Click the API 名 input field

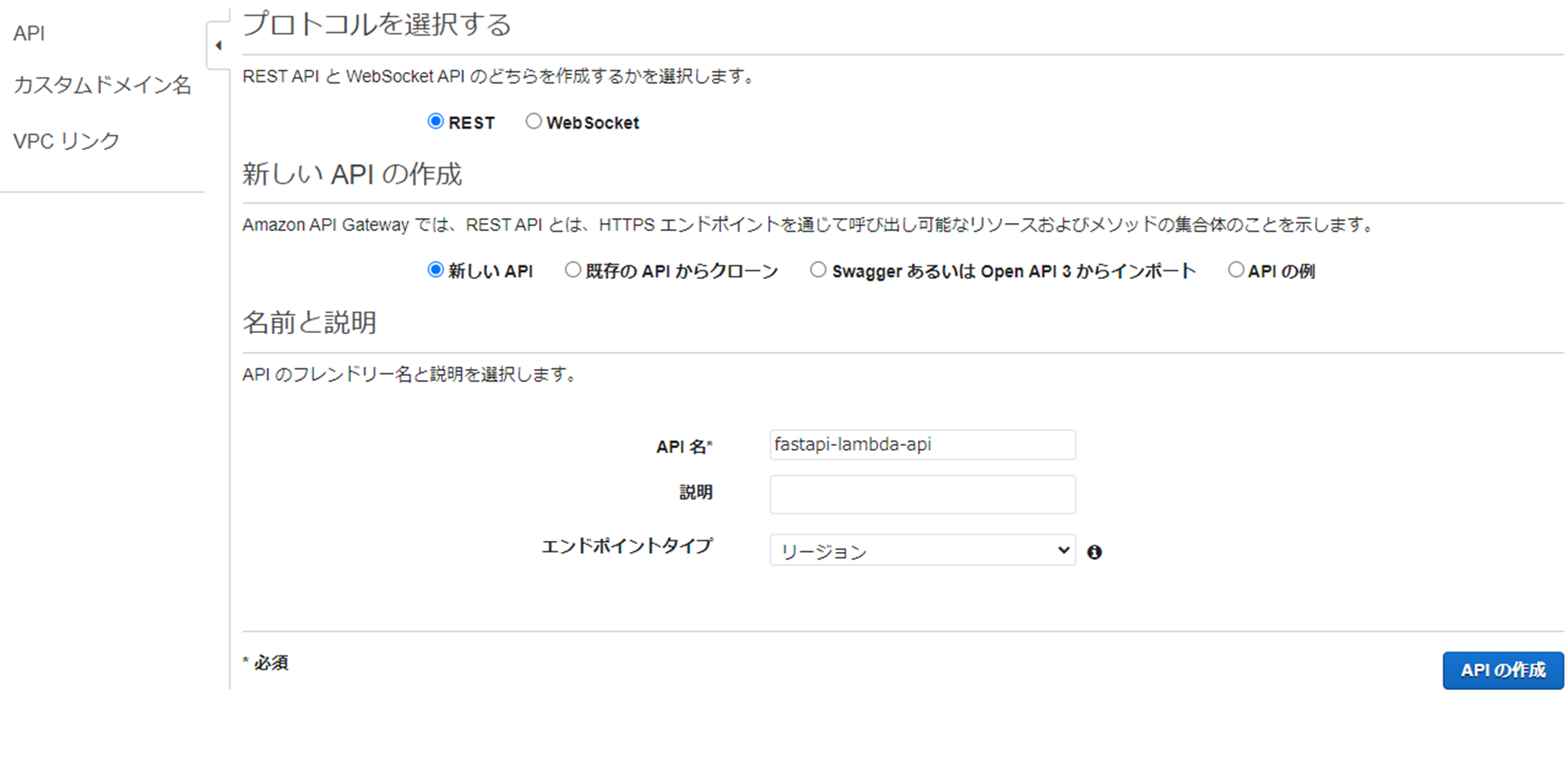(922, 444)
